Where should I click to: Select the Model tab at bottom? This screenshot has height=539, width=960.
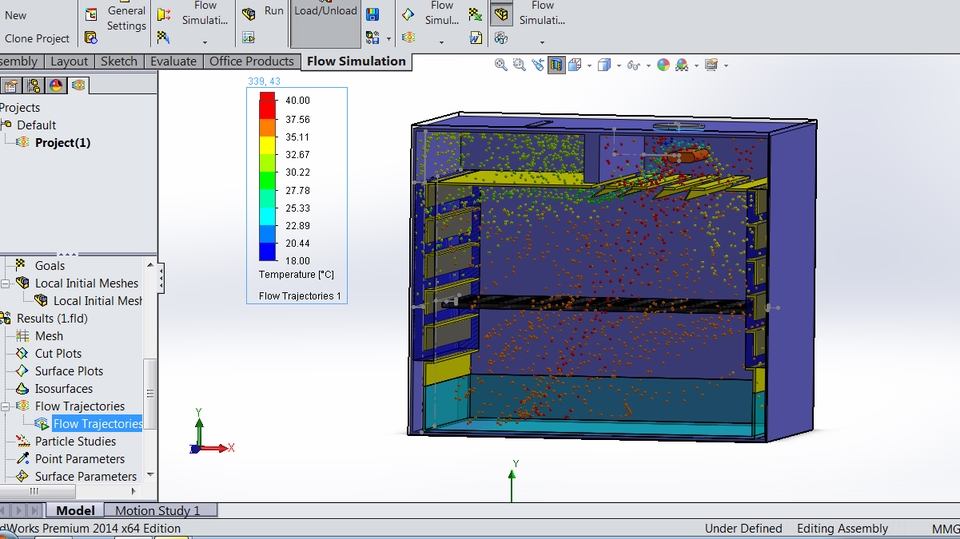(75, 510)
